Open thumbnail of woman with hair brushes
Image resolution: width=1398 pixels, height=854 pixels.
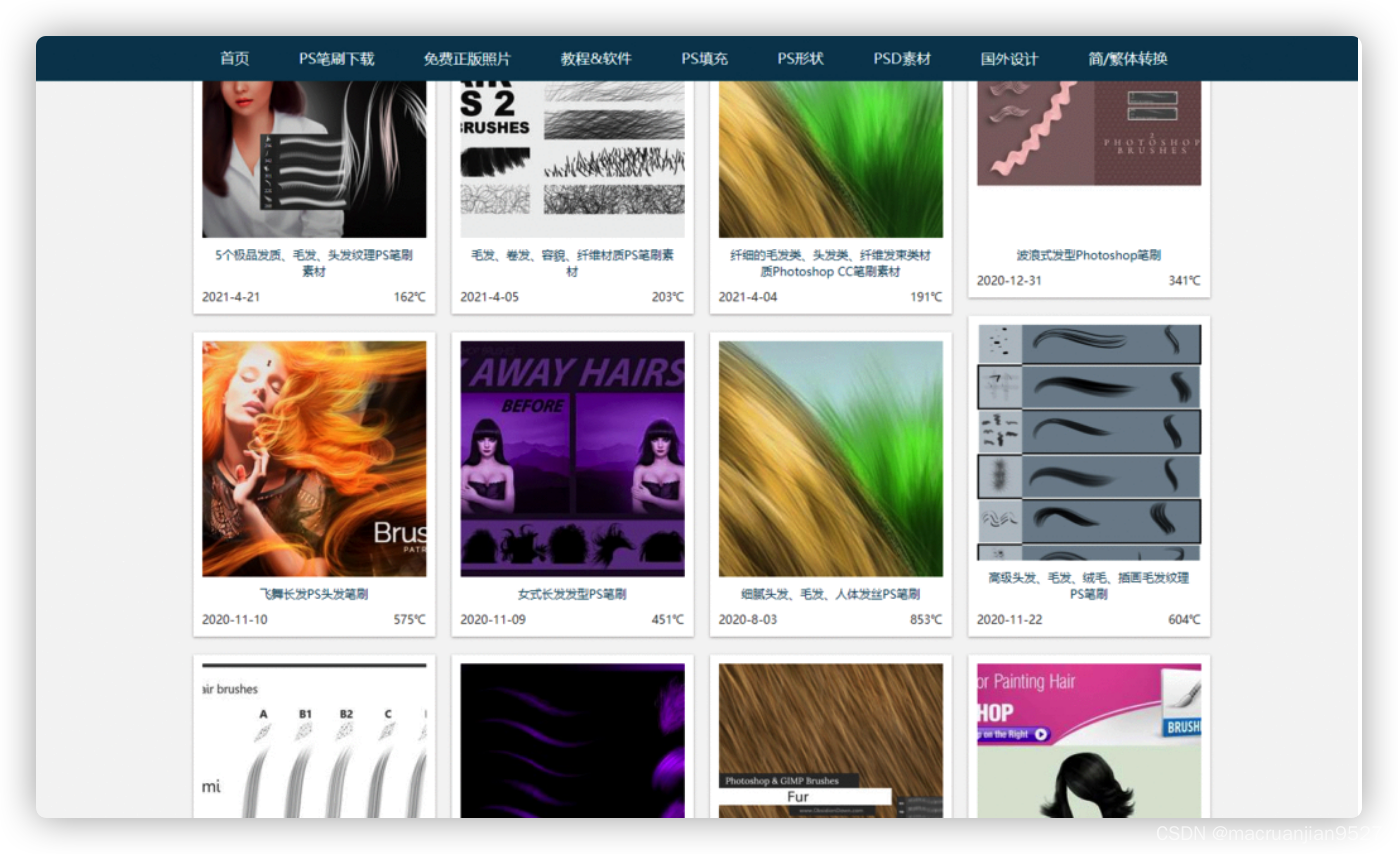click(314, 158)
